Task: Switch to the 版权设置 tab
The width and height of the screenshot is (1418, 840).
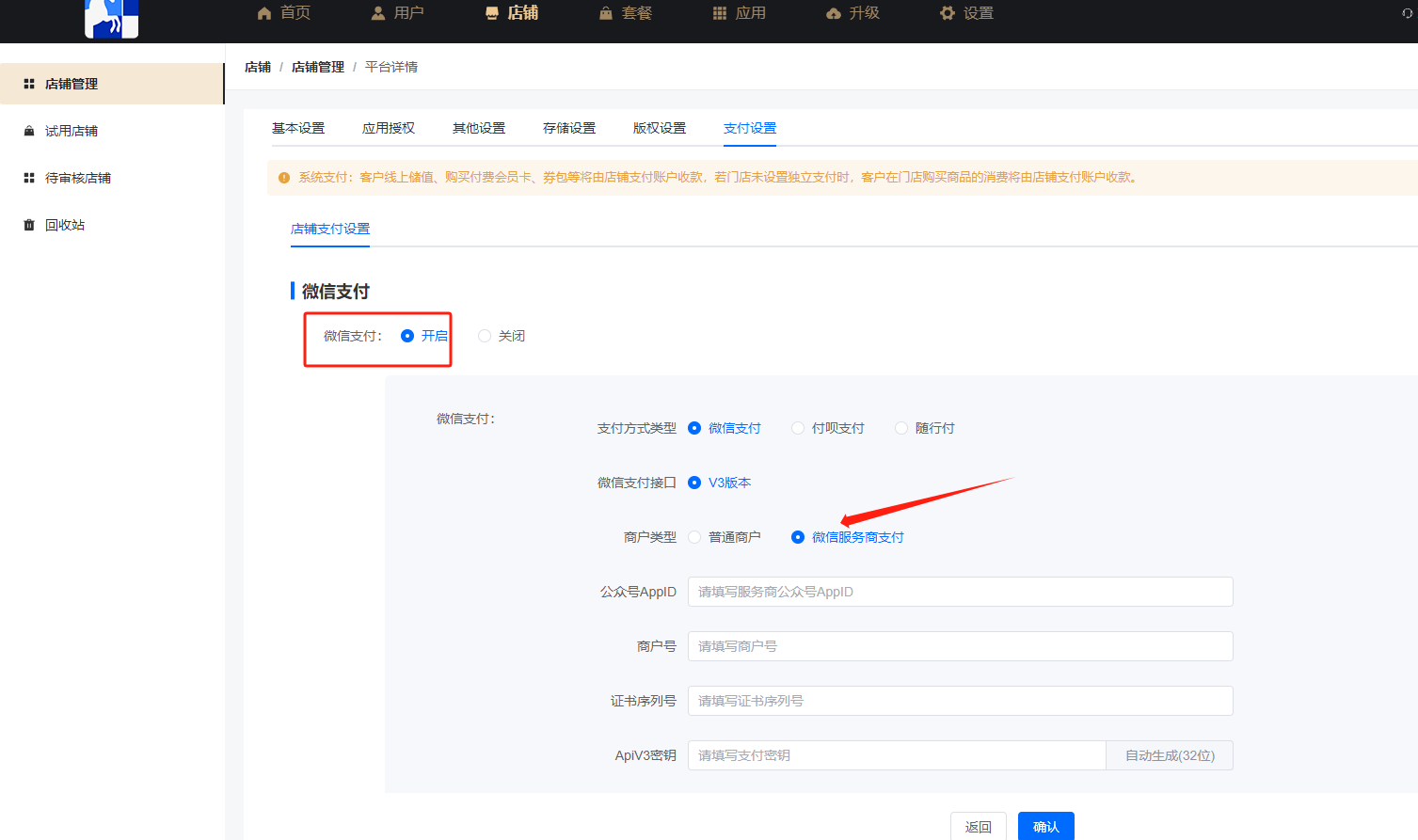Action: click(x=660, y=128)
